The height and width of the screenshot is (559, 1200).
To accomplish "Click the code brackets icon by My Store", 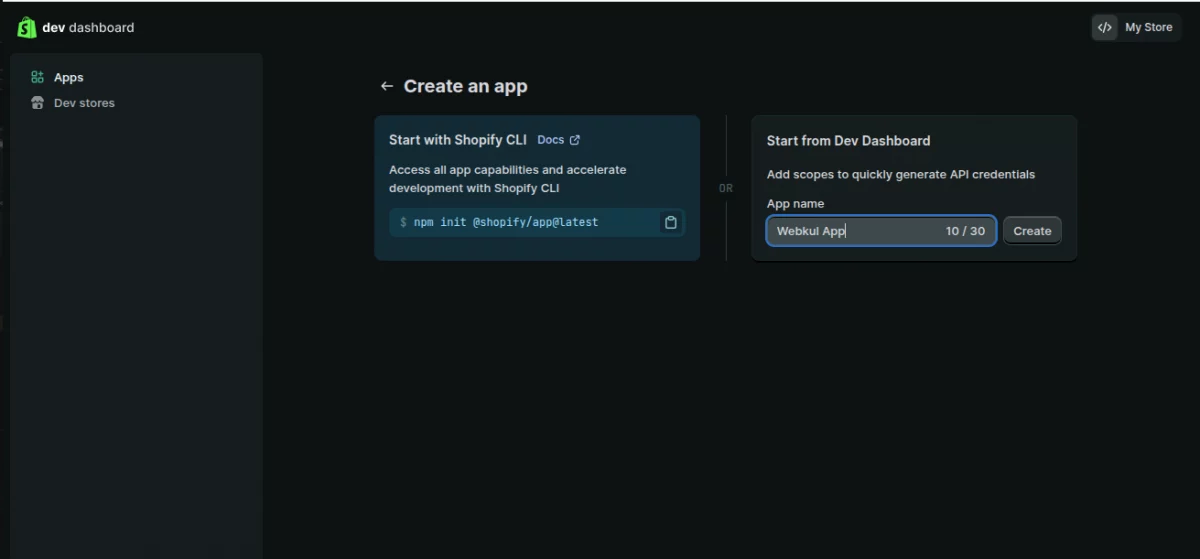I will coord(1104,28).
